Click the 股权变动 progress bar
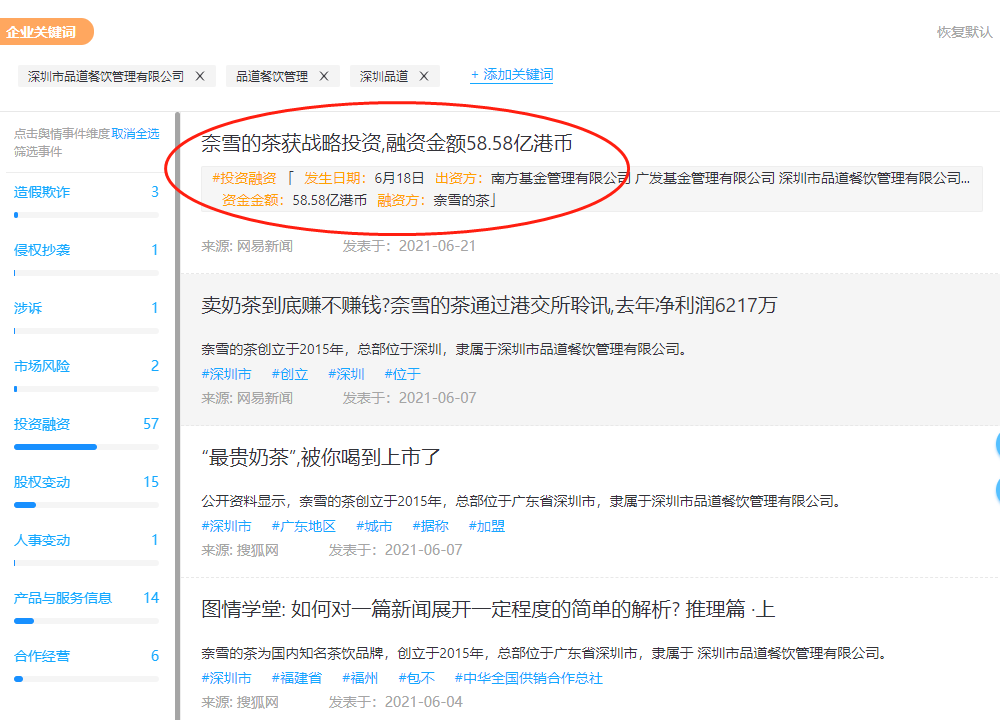1000x720 pixels. (x=86, y=505)
